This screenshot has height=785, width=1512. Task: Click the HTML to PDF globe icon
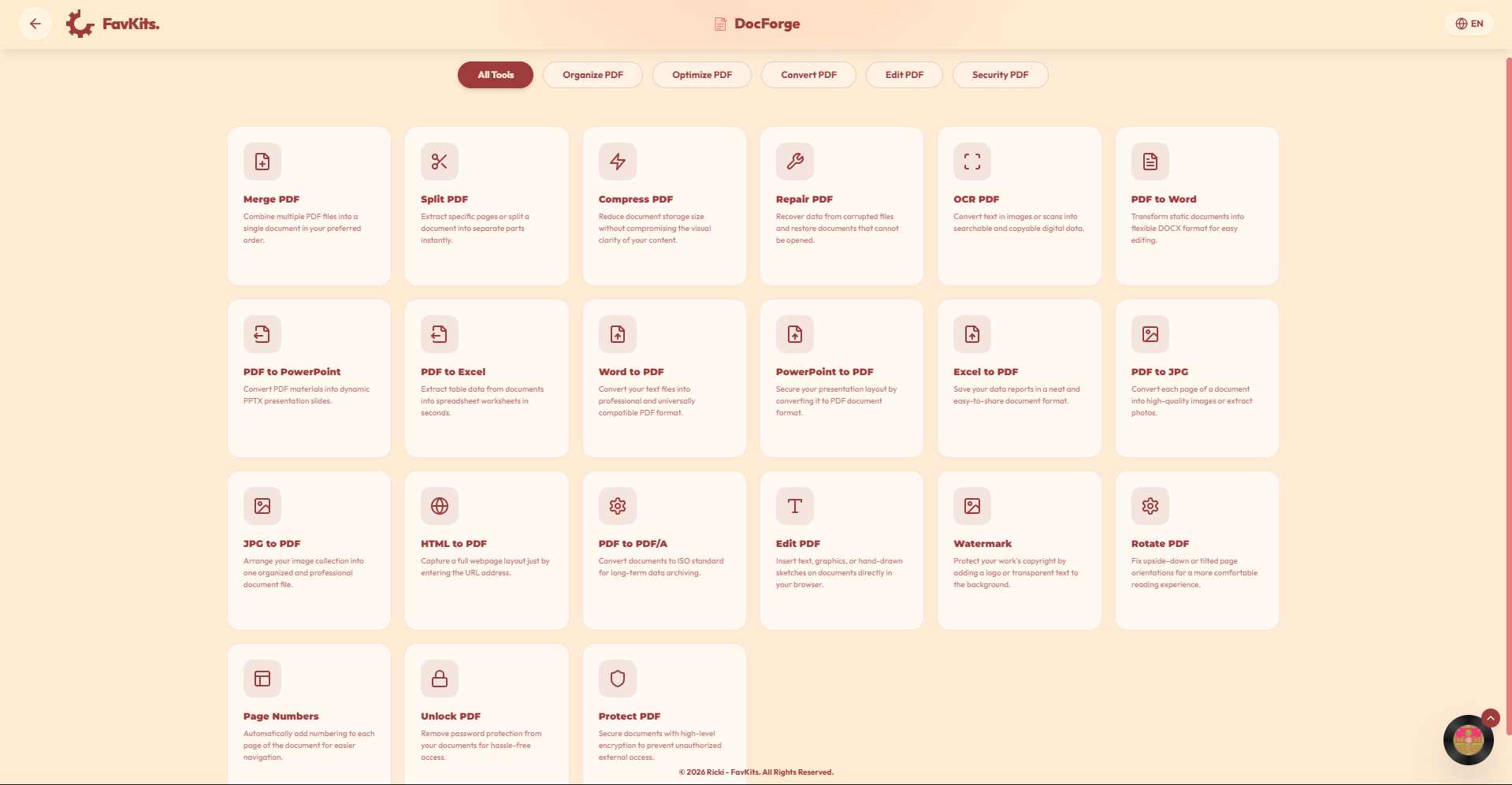440,506
